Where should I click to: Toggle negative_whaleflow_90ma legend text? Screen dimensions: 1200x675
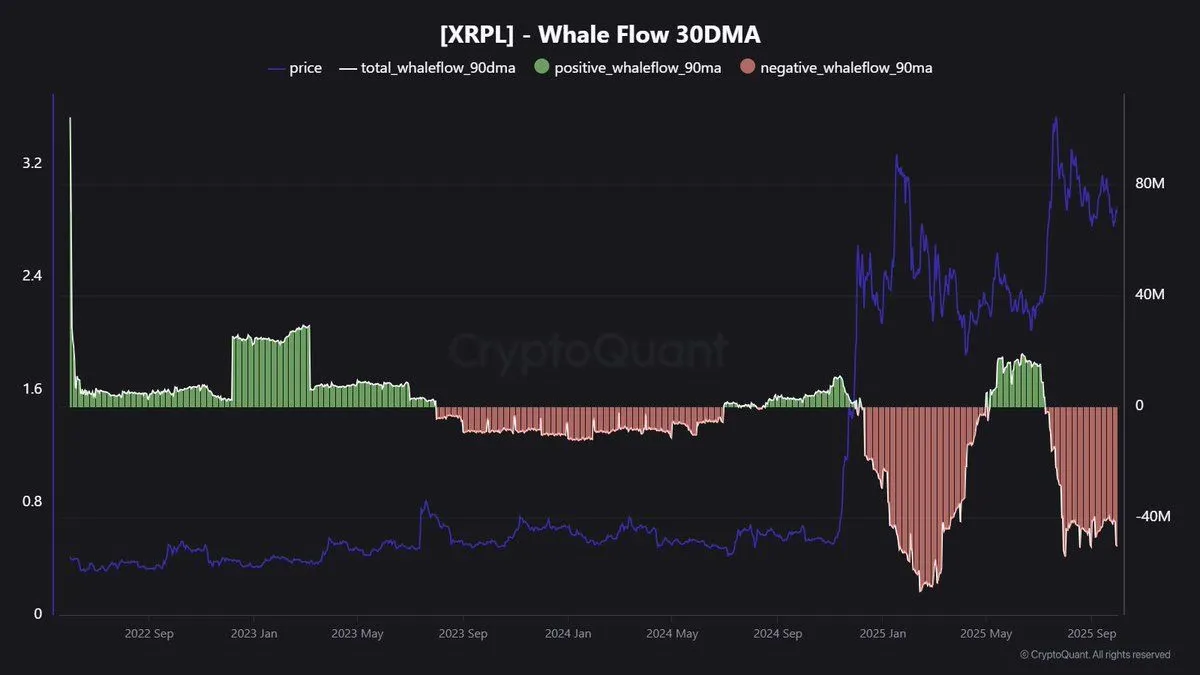tap(846, 69)
